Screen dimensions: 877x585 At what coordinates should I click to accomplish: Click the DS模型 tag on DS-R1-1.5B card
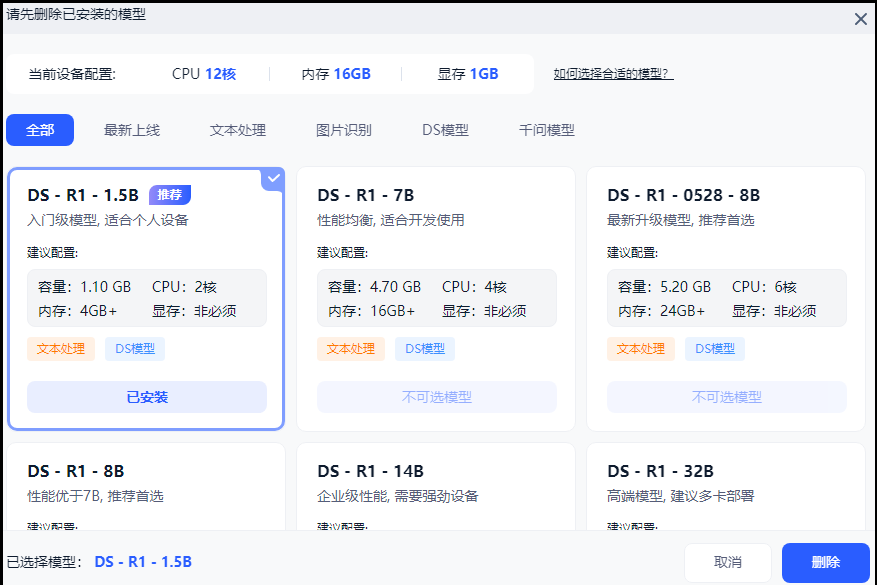(x=133, y=348)
